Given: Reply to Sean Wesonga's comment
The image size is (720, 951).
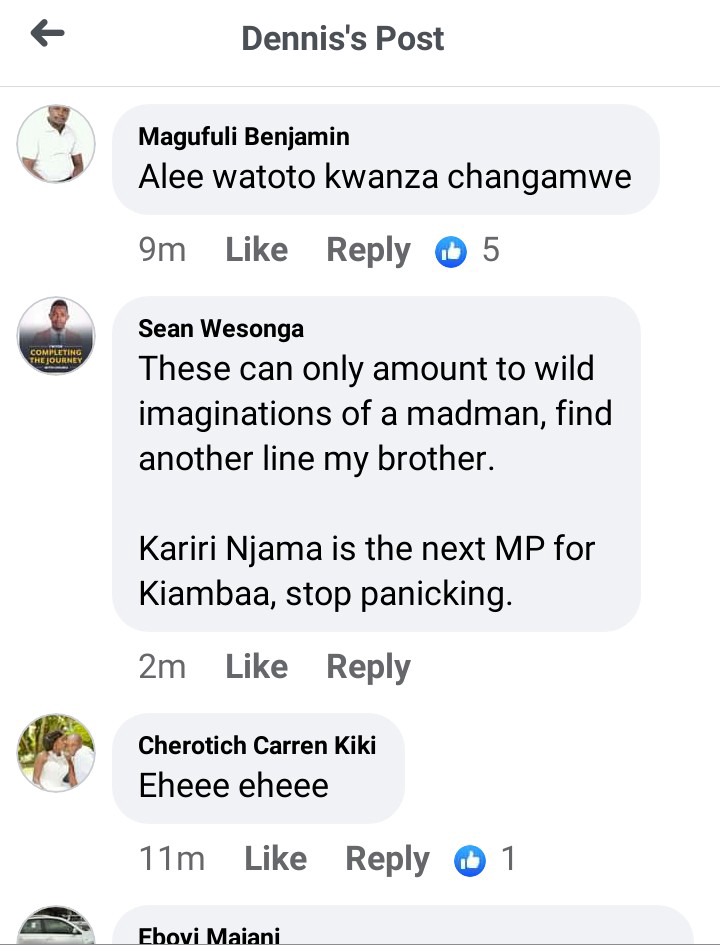Looking at the screenshot, I should [368, 667].
